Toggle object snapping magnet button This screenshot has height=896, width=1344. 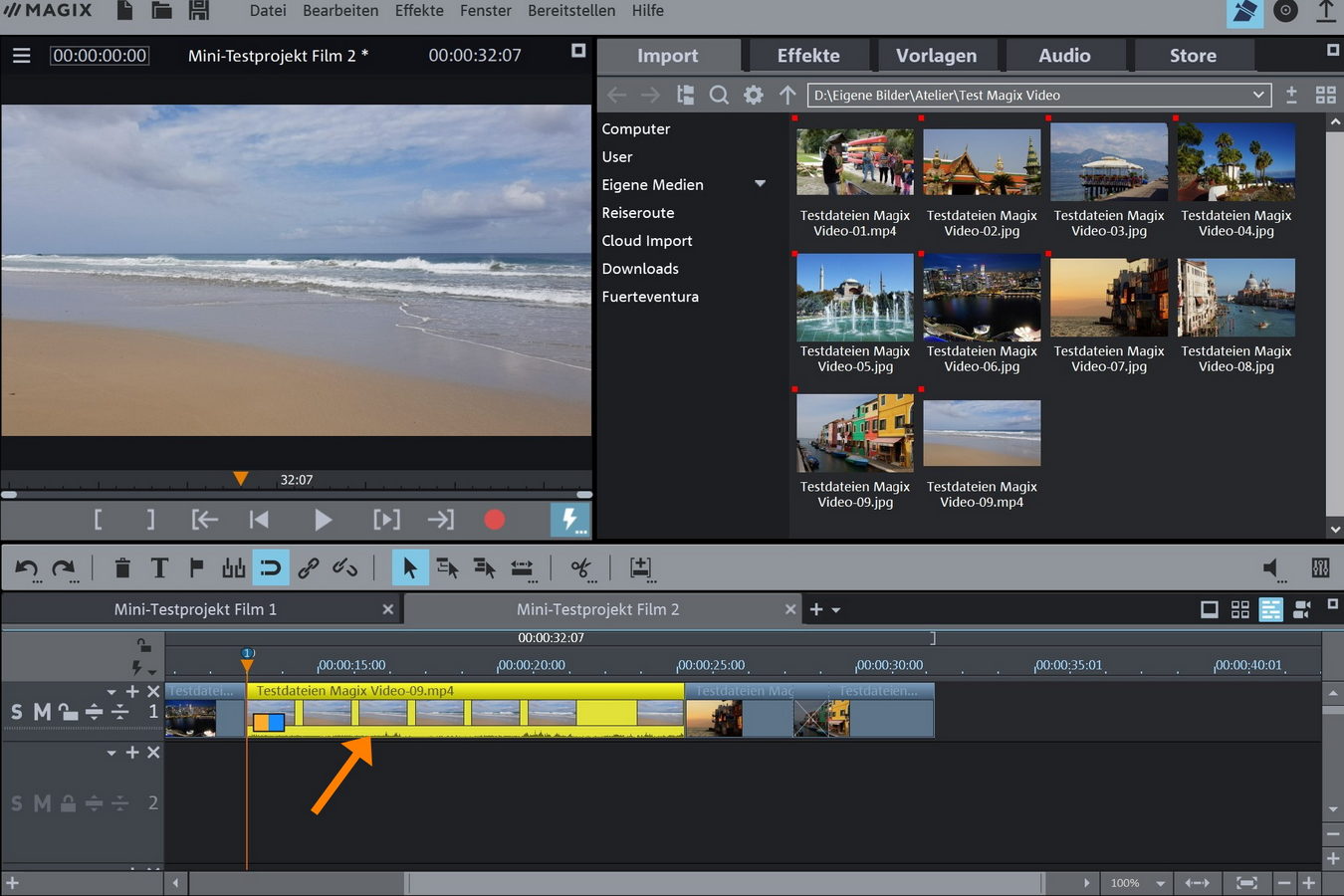[x=271, y=568]
